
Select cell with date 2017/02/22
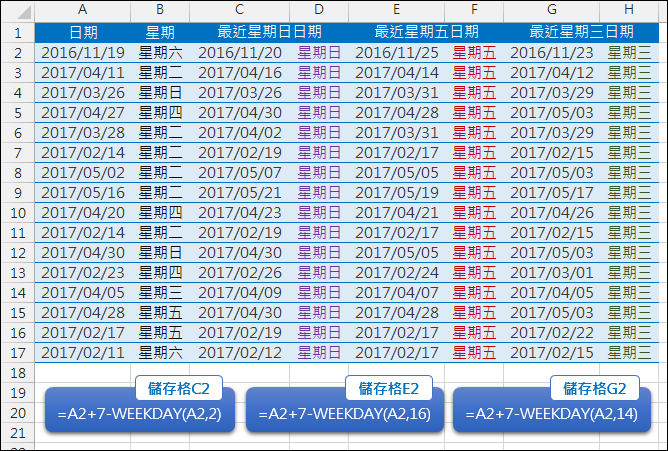(x=552, y=333)
